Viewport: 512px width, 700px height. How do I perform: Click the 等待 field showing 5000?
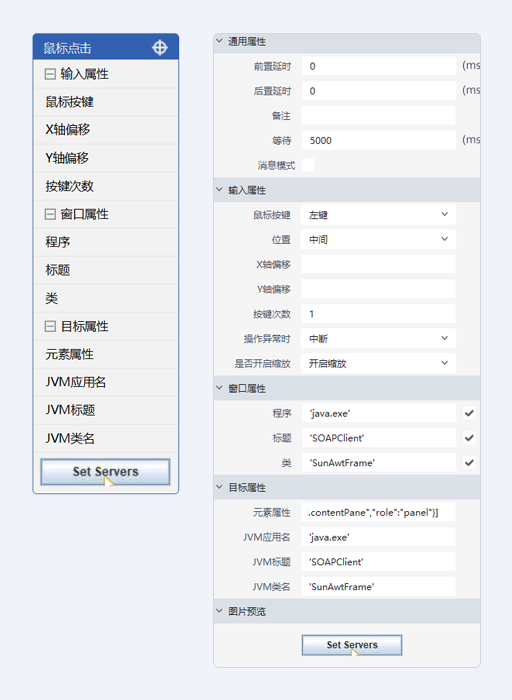(379, 140)
